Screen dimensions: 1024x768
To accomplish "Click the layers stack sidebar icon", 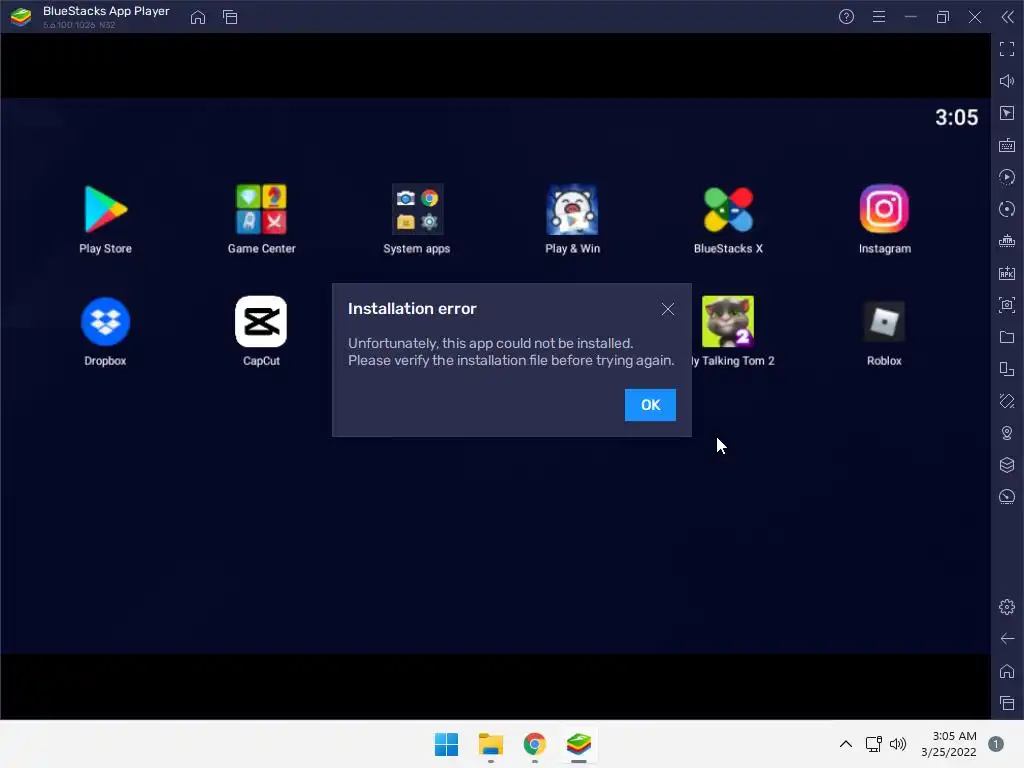I will click(1007, 465).
